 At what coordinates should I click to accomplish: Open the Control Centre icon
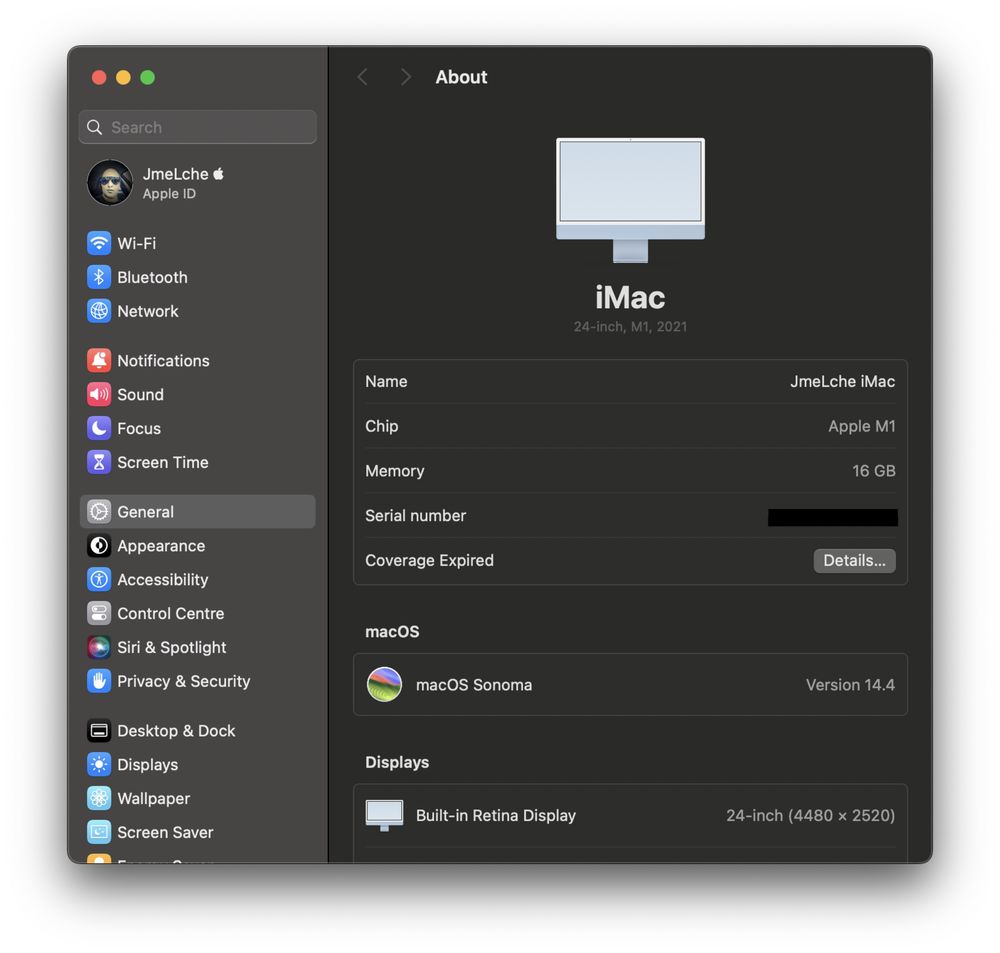[x=99, y=613]
